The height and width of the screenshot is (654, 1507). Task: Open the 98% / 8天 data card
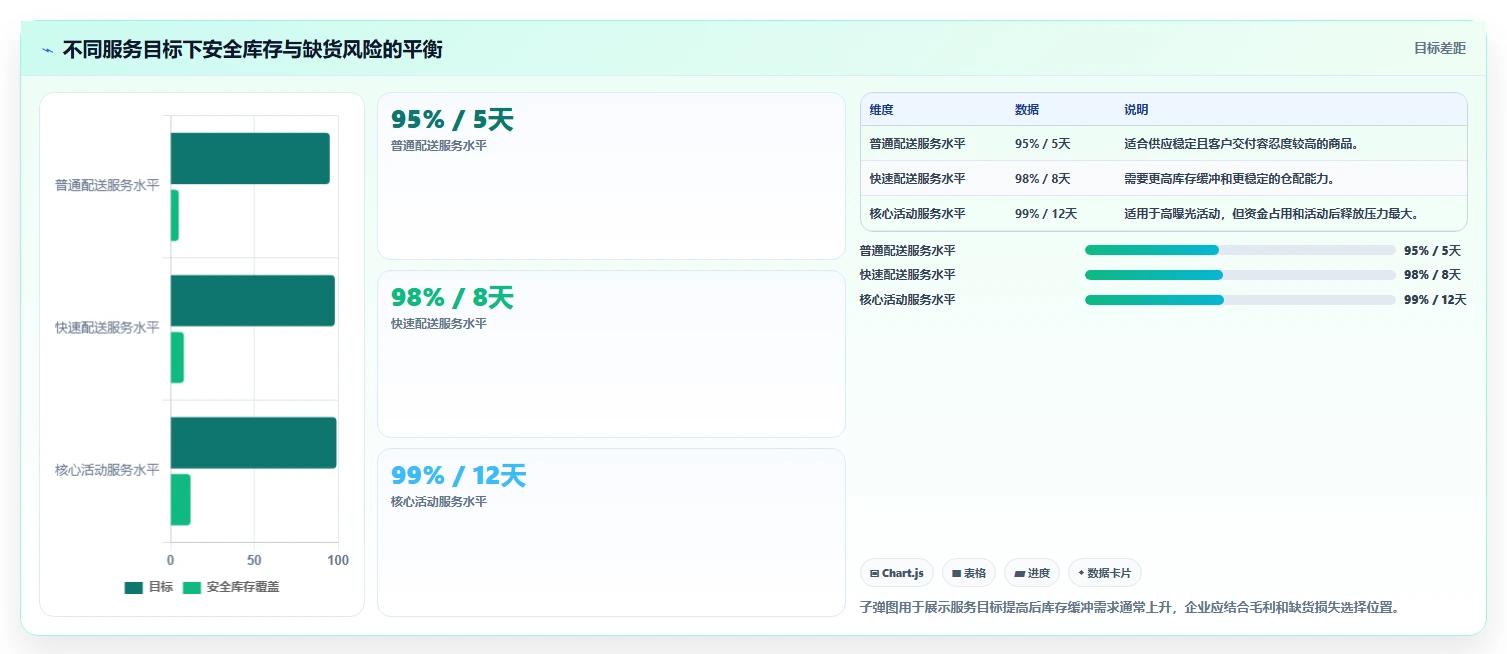[611, 354]
